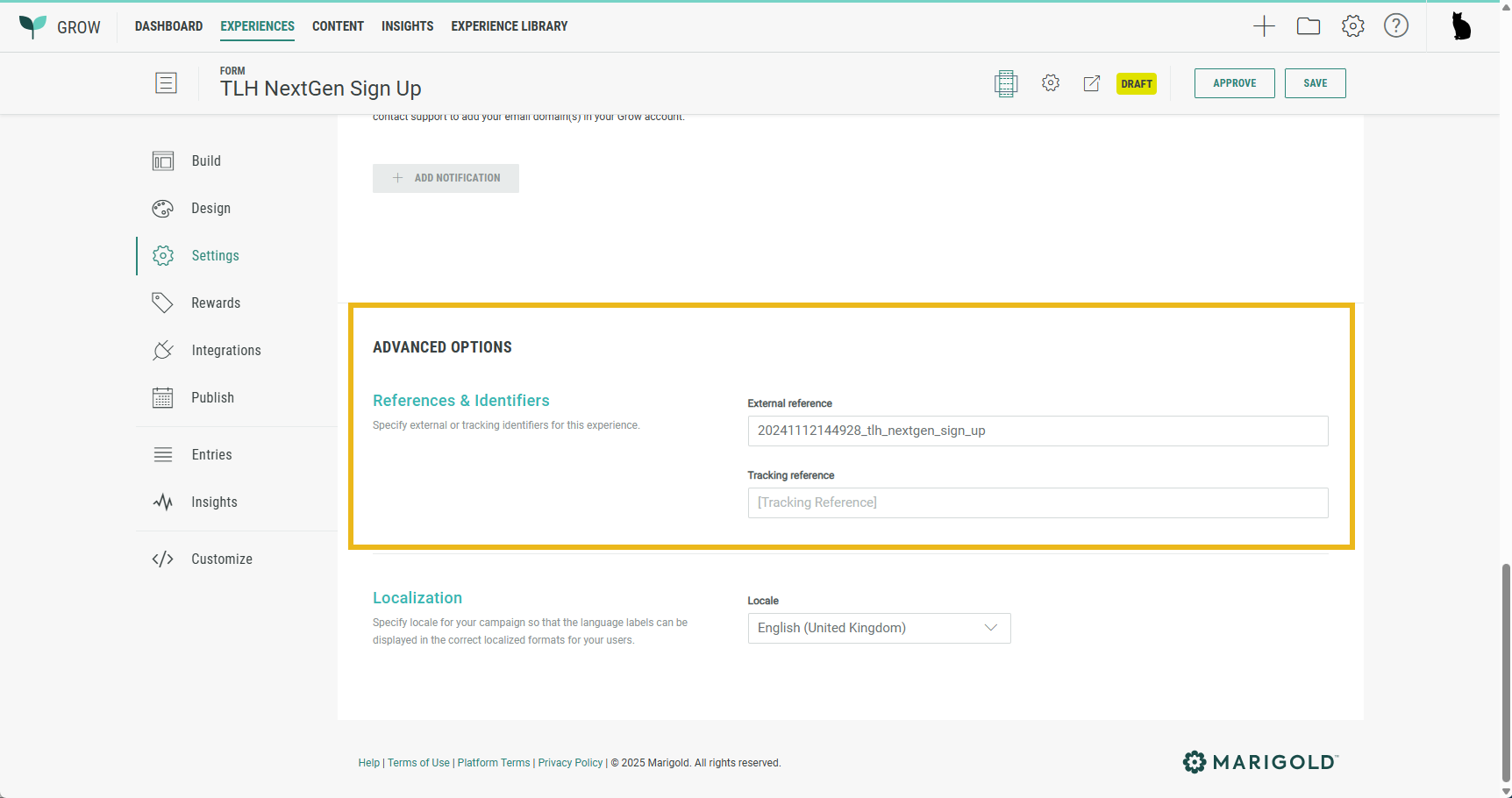Screen dimensions: 1512x798
Task: Open the notepad icon beside form gear
Action: 1006,83
